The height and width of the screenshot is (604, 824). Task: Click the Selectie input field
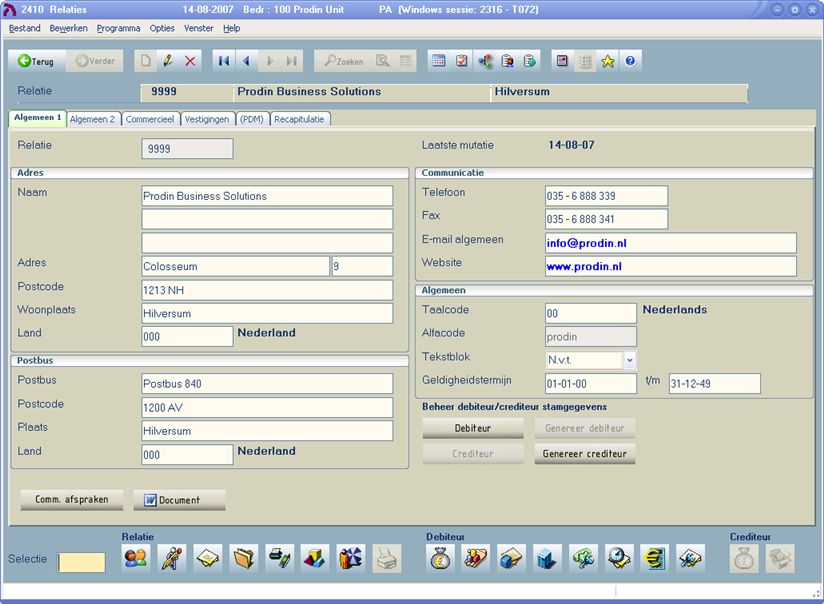[x=81, y=562]
